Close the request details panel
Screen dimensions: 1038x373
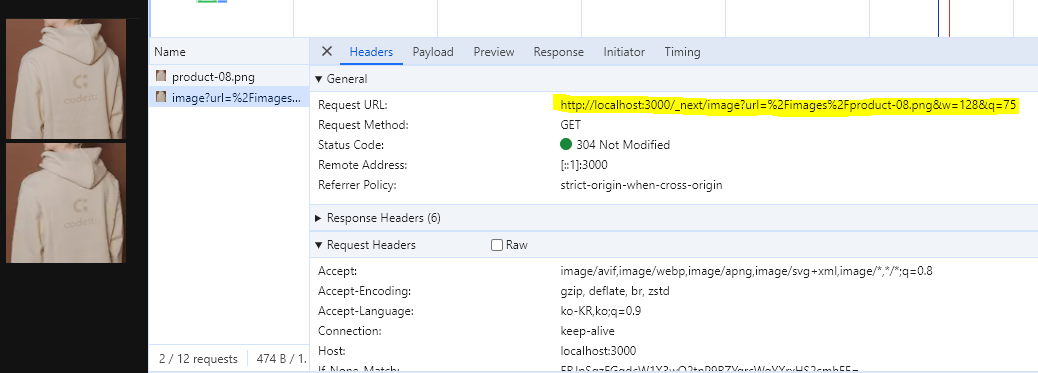coord(326,52)
